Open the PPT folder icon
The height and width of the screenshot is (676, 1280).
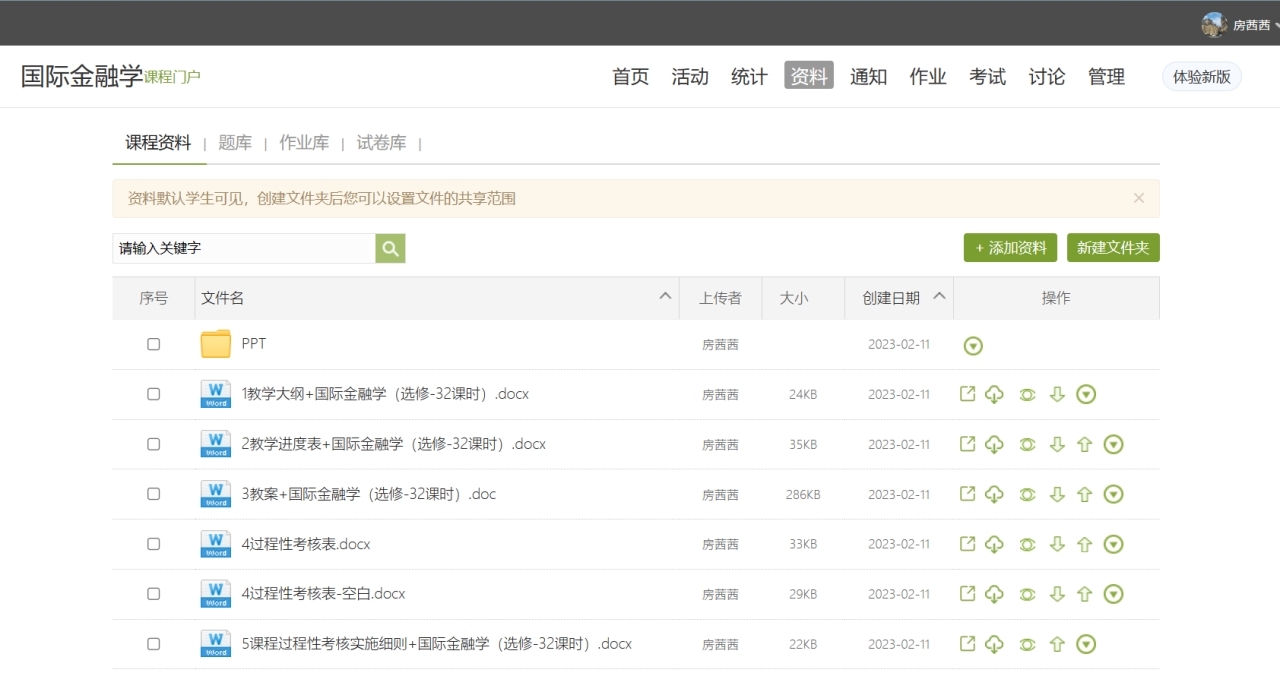pyautogui.click(x=215, y=344)
